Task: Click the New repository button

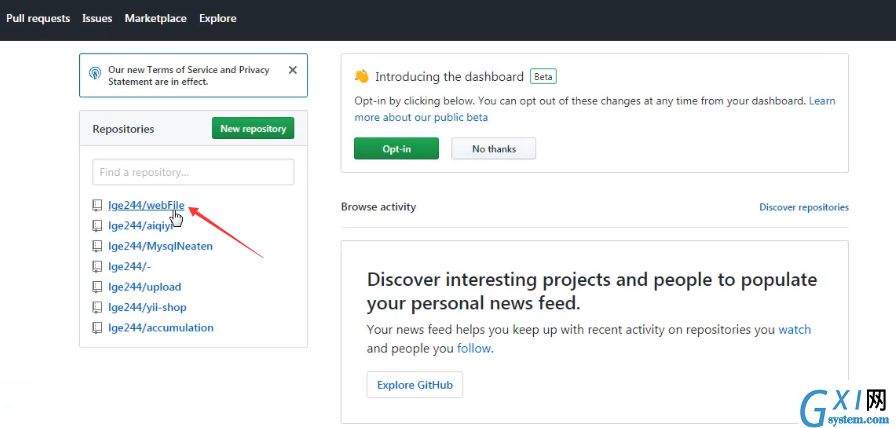Action: pyautogui.click(x=253, y=129)
